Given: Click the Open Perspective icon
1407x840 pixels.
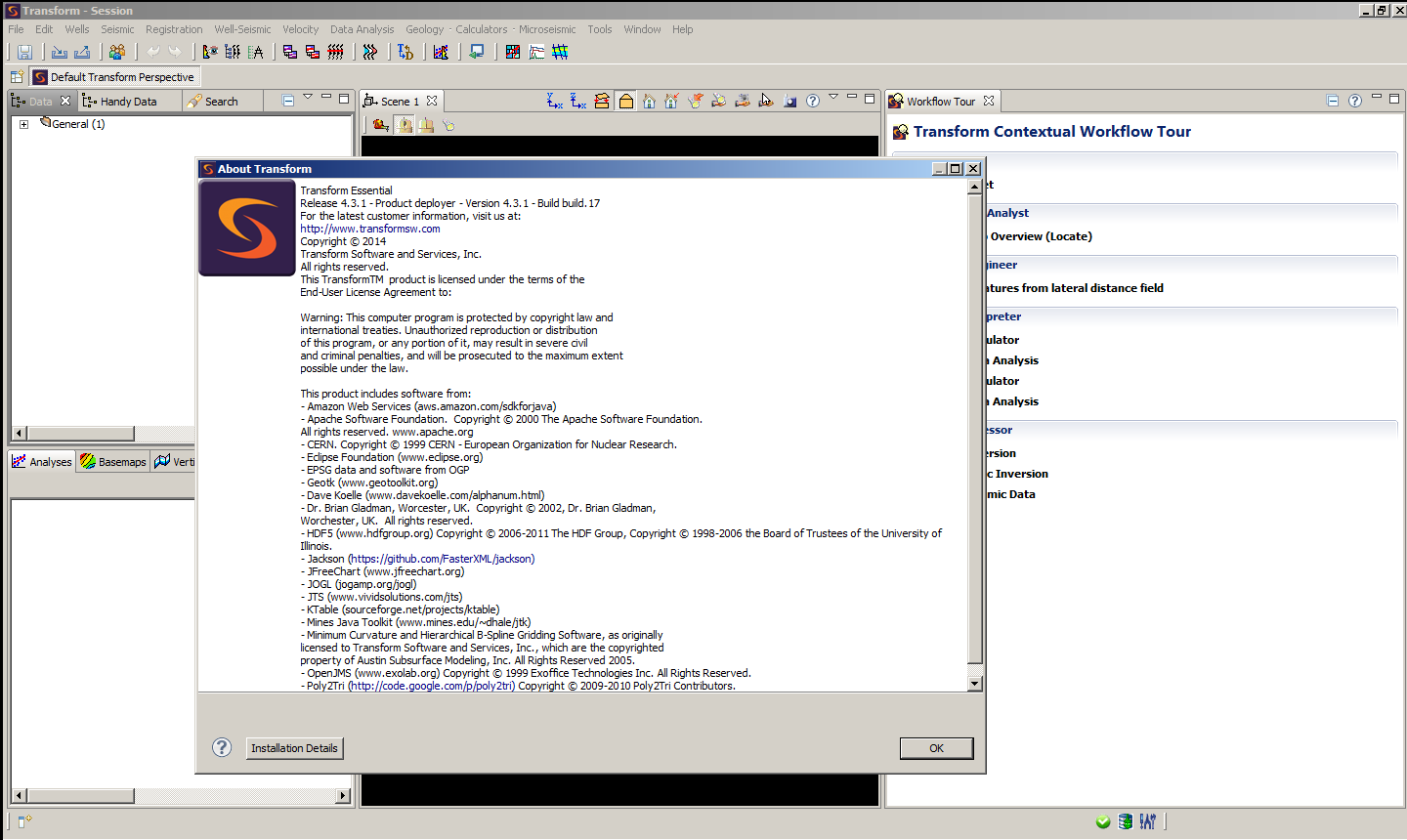Looking at the screenshot, I should pos(17,77).
